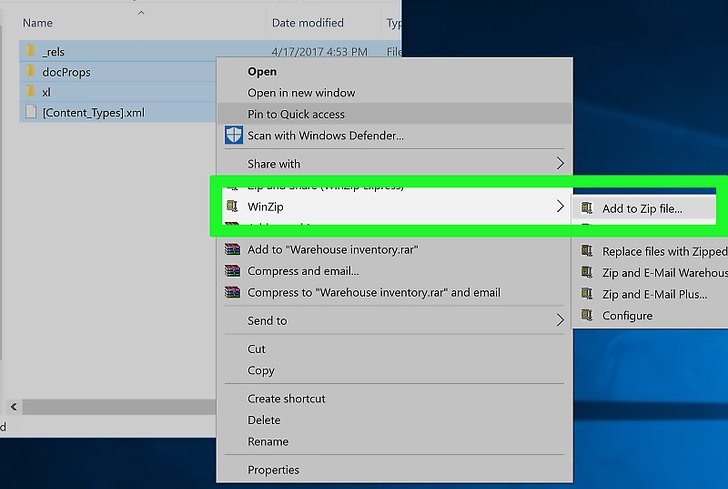Click the WinRAR icon beside Compress and email

pos(233,271)
